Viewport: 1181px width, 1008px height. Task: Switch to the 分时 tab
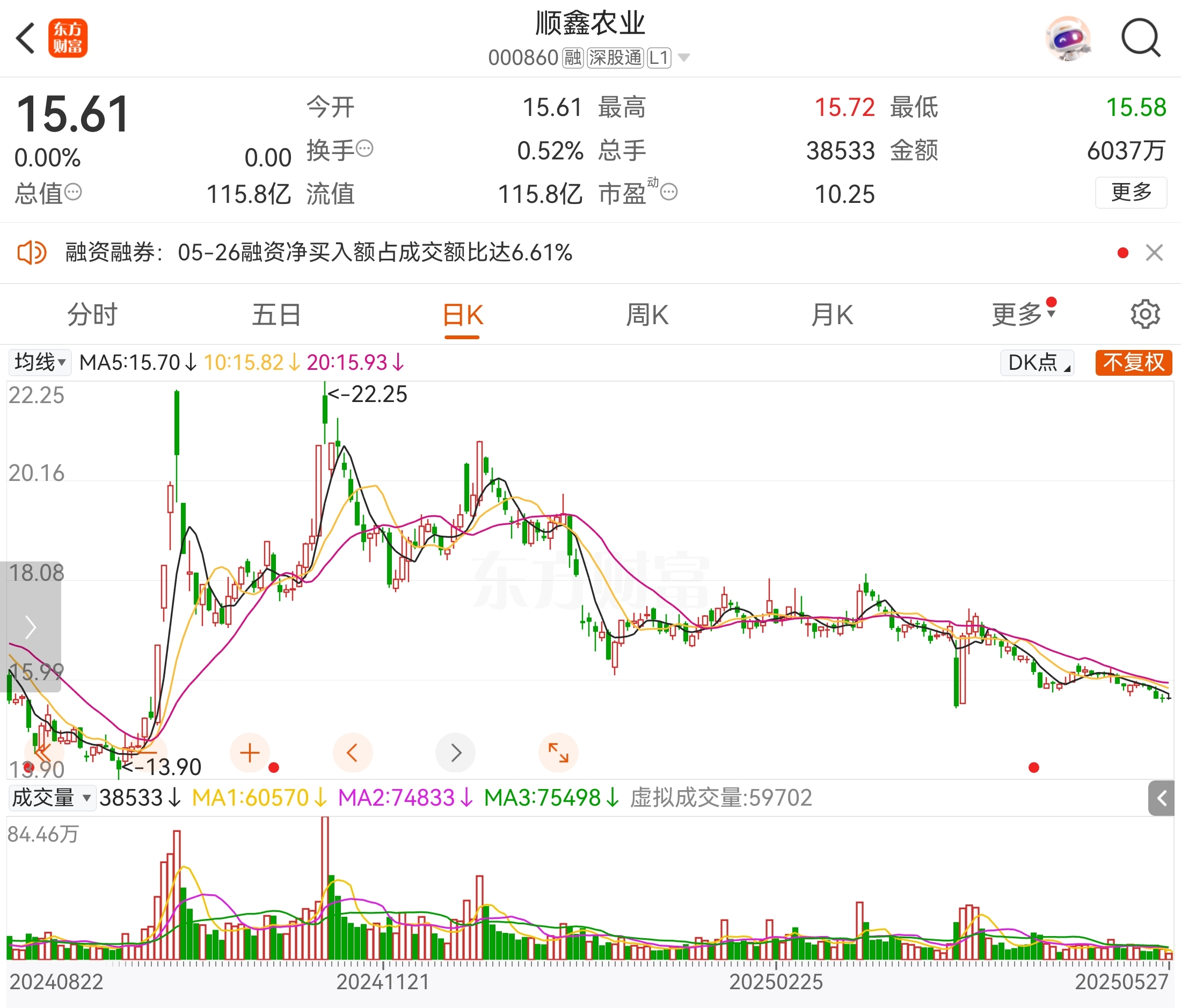(x=92, y=315)
